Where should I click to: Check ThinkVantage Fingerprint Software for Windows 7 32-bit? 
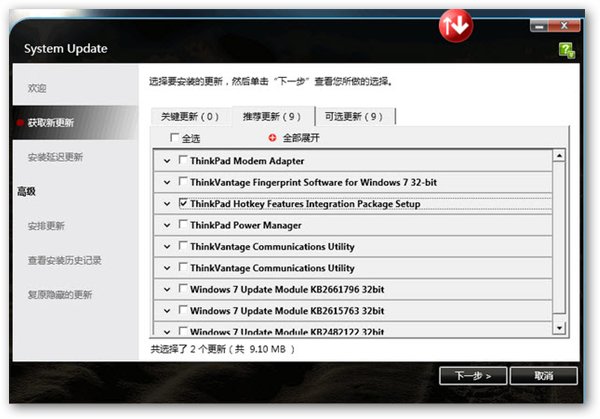(183, 181)
